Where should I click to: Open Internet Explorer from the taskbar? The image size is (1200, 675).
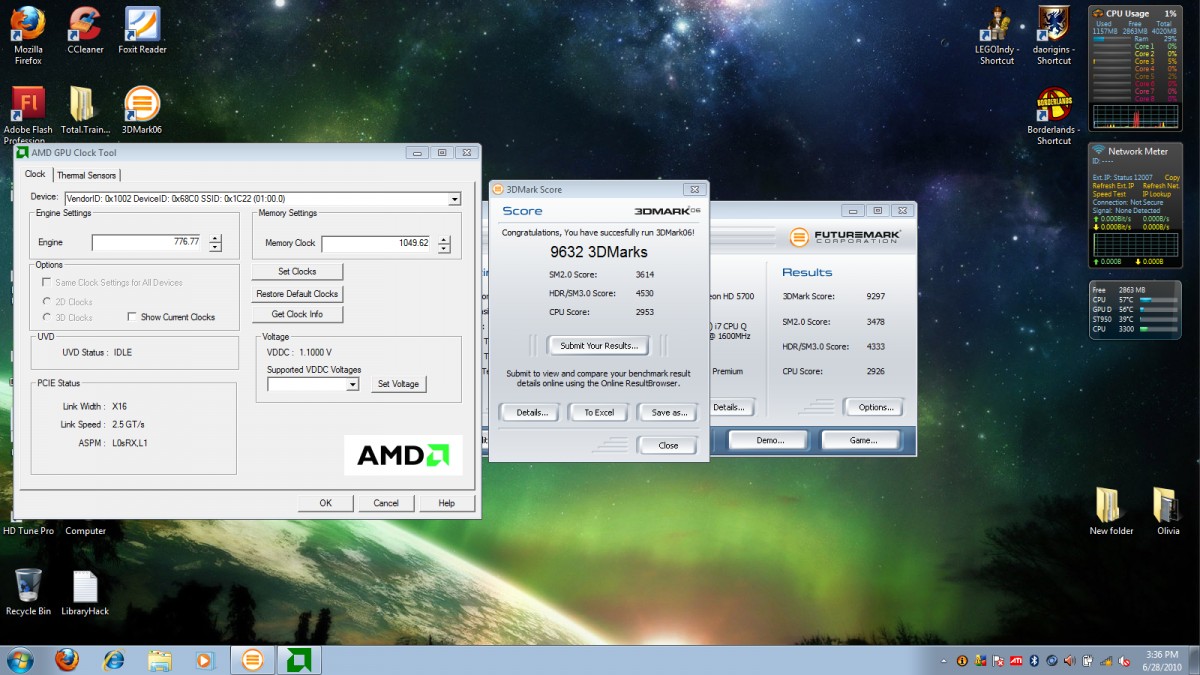coord(113,660)
